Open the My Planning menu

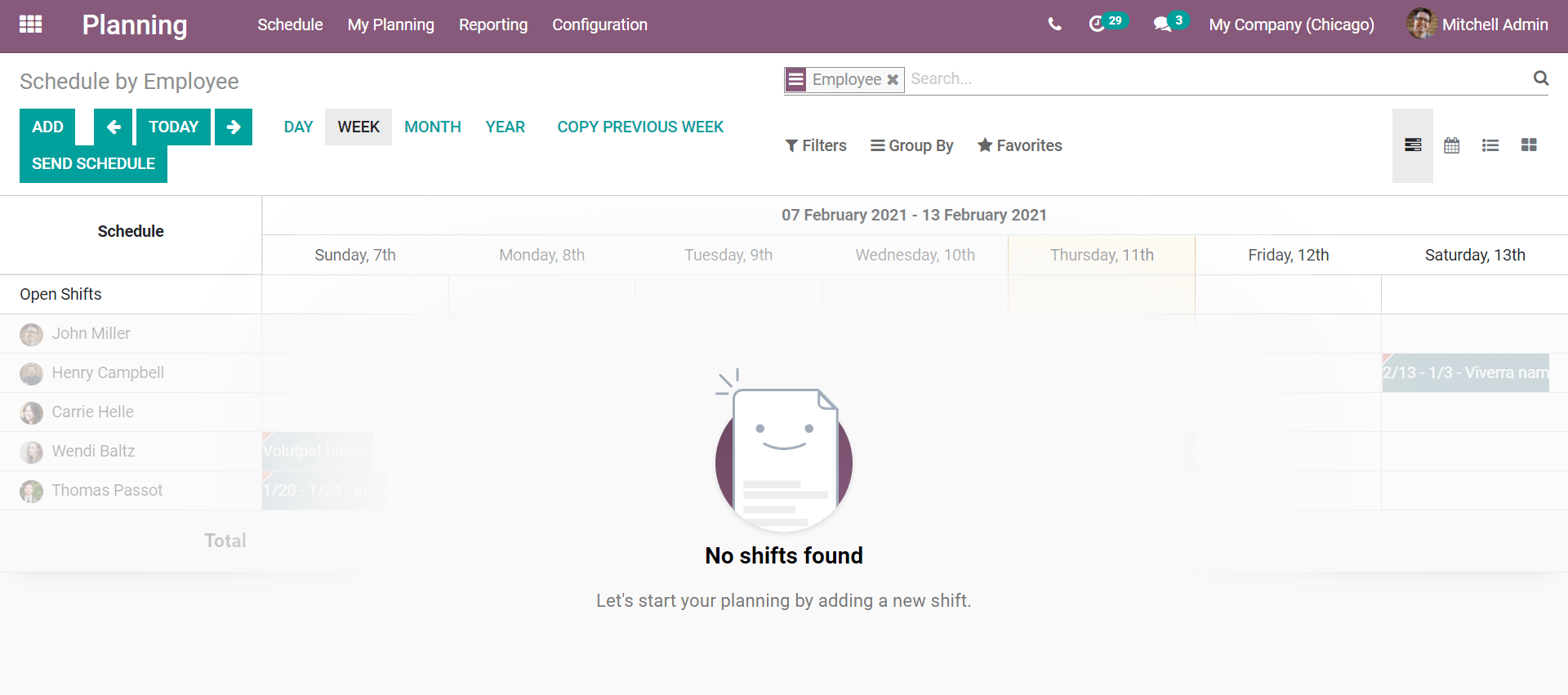pos(390,25)
